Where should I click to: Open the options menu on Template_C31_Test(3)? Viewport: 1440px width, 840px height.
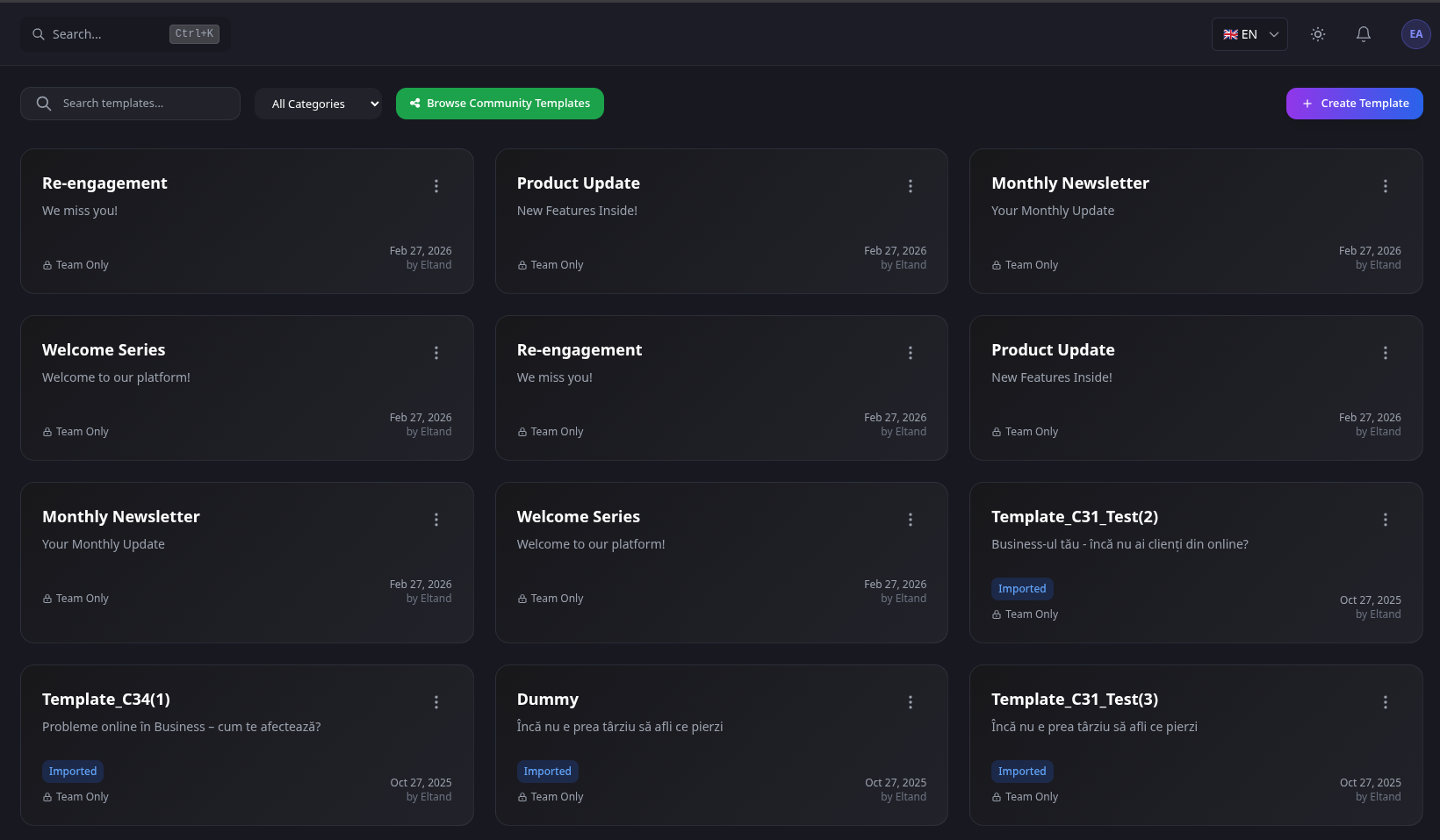click(x=1385, y=702)
